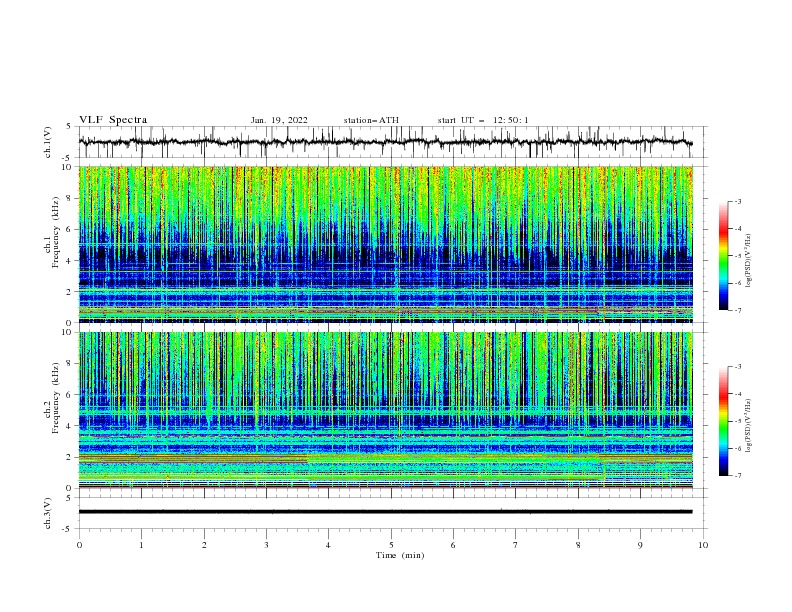
Task: Click the "-5" value on ch.1 color bar
Action: (x=737, y=256)
